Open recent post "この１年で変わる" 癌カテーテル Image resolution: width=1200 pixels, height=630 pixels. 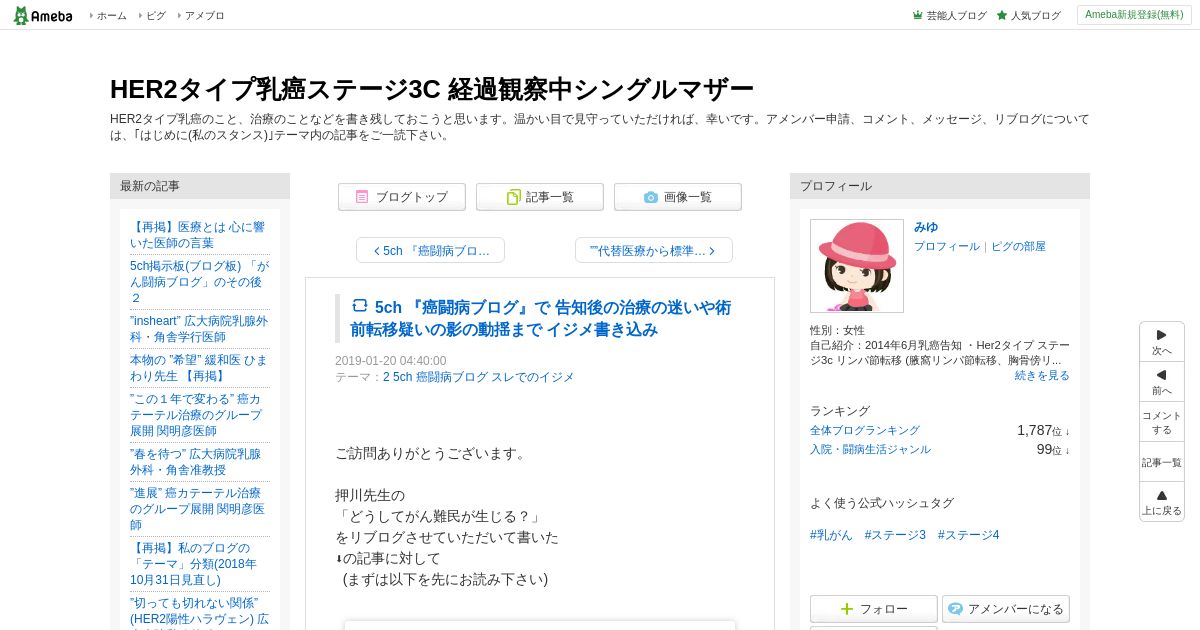click(x=196, y=415)
